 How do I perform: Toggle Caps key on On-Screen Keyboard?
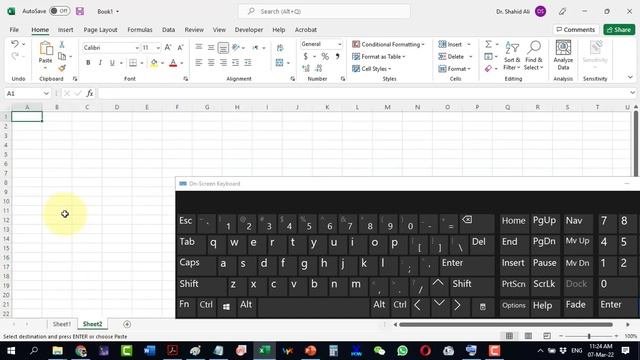[x=196, y=265]
